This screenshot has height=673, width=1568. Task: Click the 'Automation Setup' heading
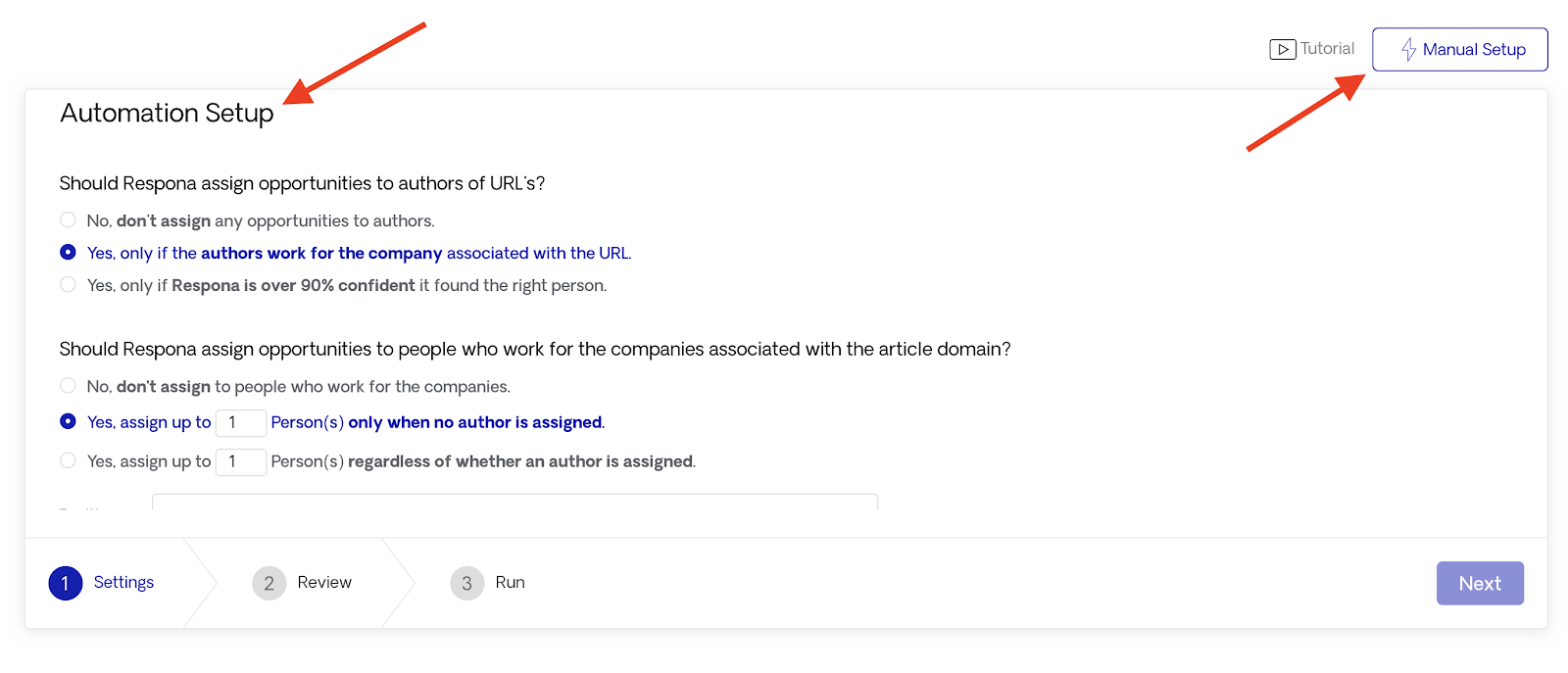click(x=167, y=114)
